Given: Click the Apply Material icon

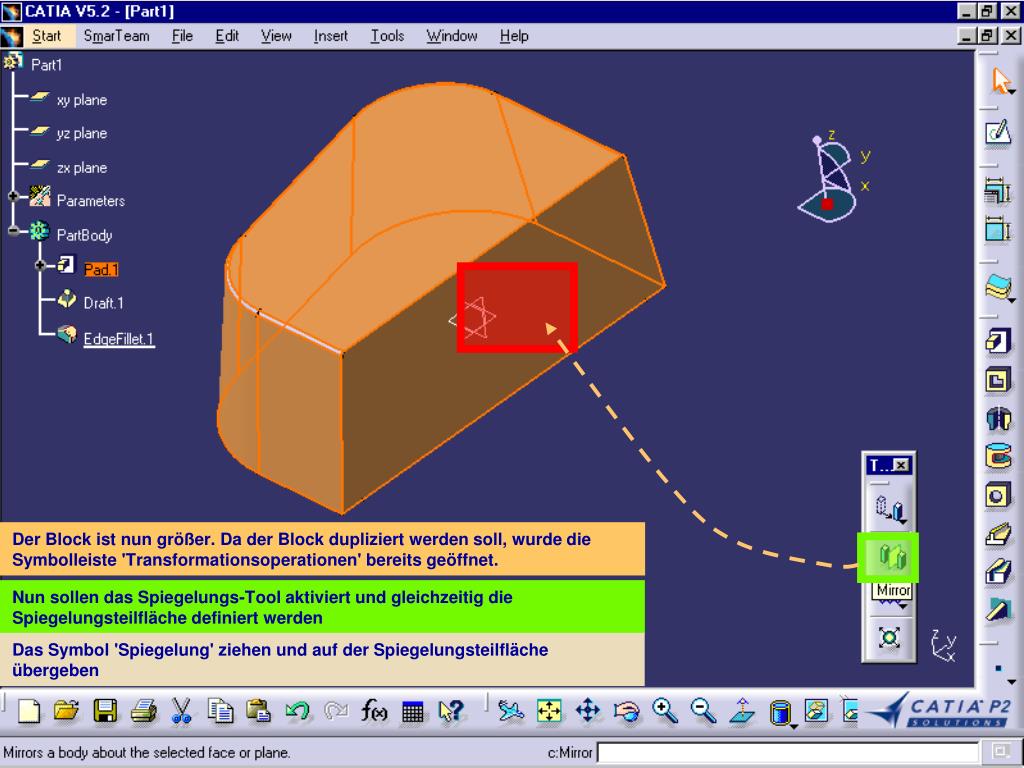Looking at the screenshot, I should (998, 286).
